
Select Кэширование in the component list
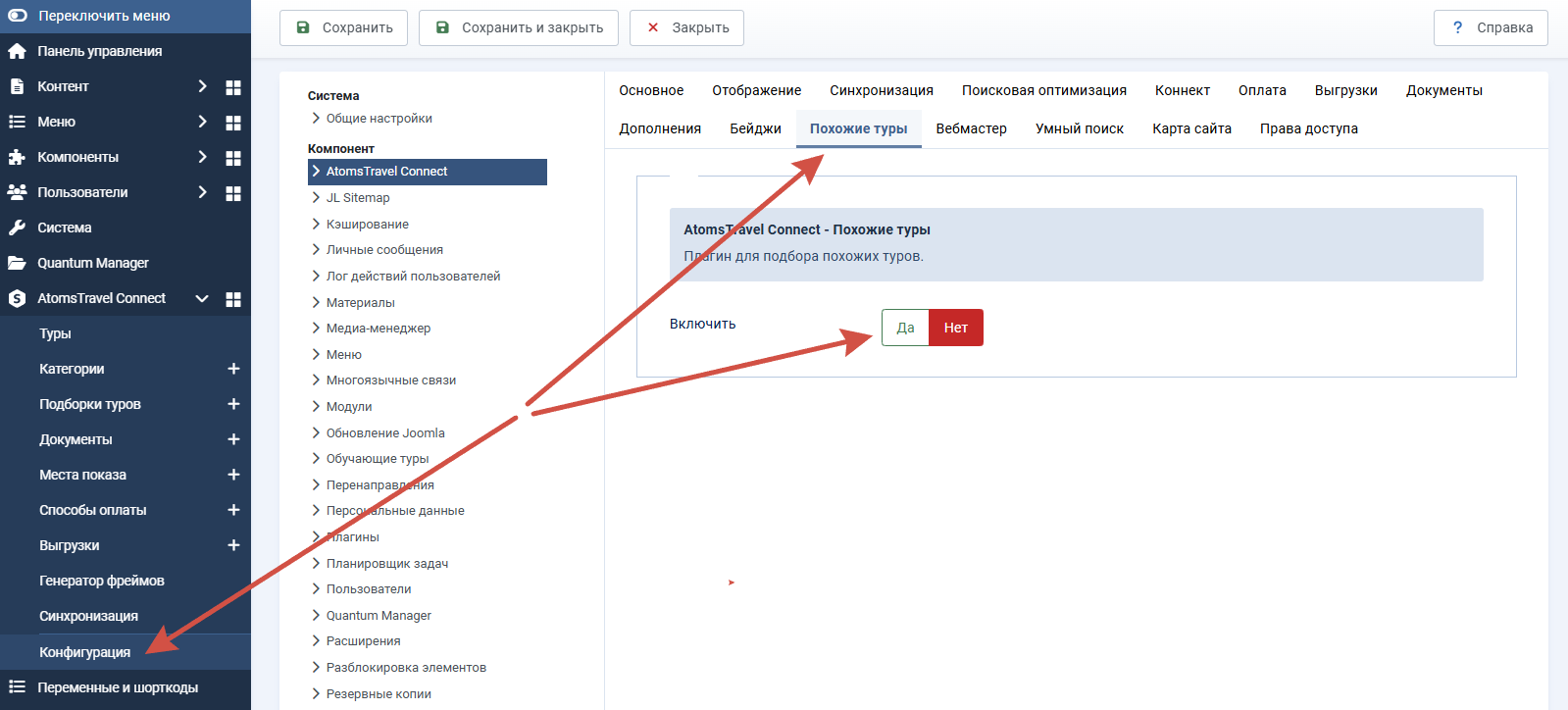pyautogui.click(x=368, y=225)
